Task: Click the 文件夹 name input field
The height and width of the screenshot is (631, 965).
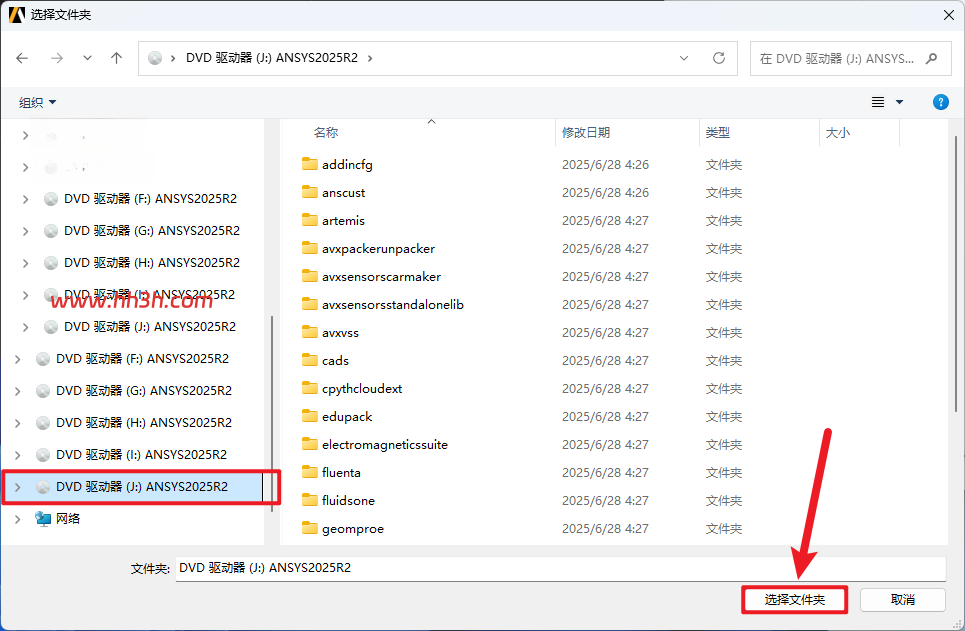Action: (561, 568)
